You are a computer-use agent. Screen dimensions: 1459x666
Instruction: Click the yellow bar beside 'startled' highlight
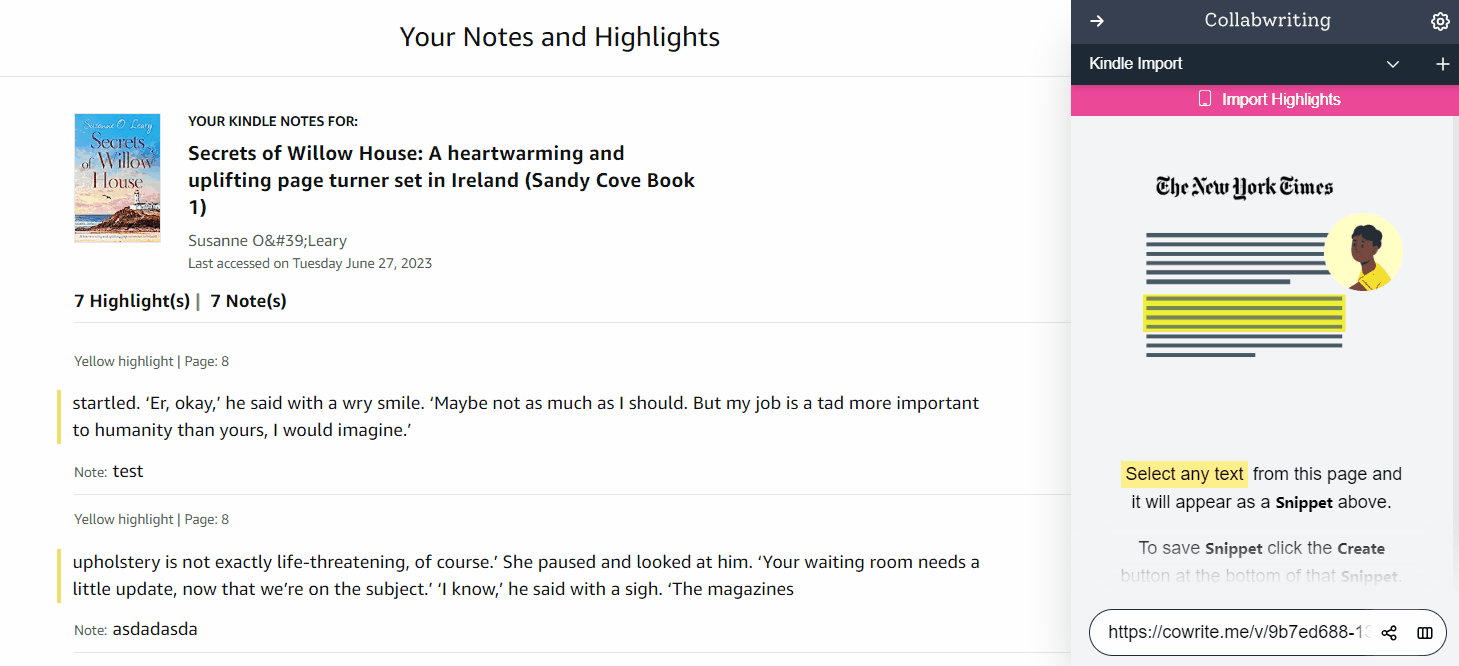pyautogui.click(x=60, y=416)
